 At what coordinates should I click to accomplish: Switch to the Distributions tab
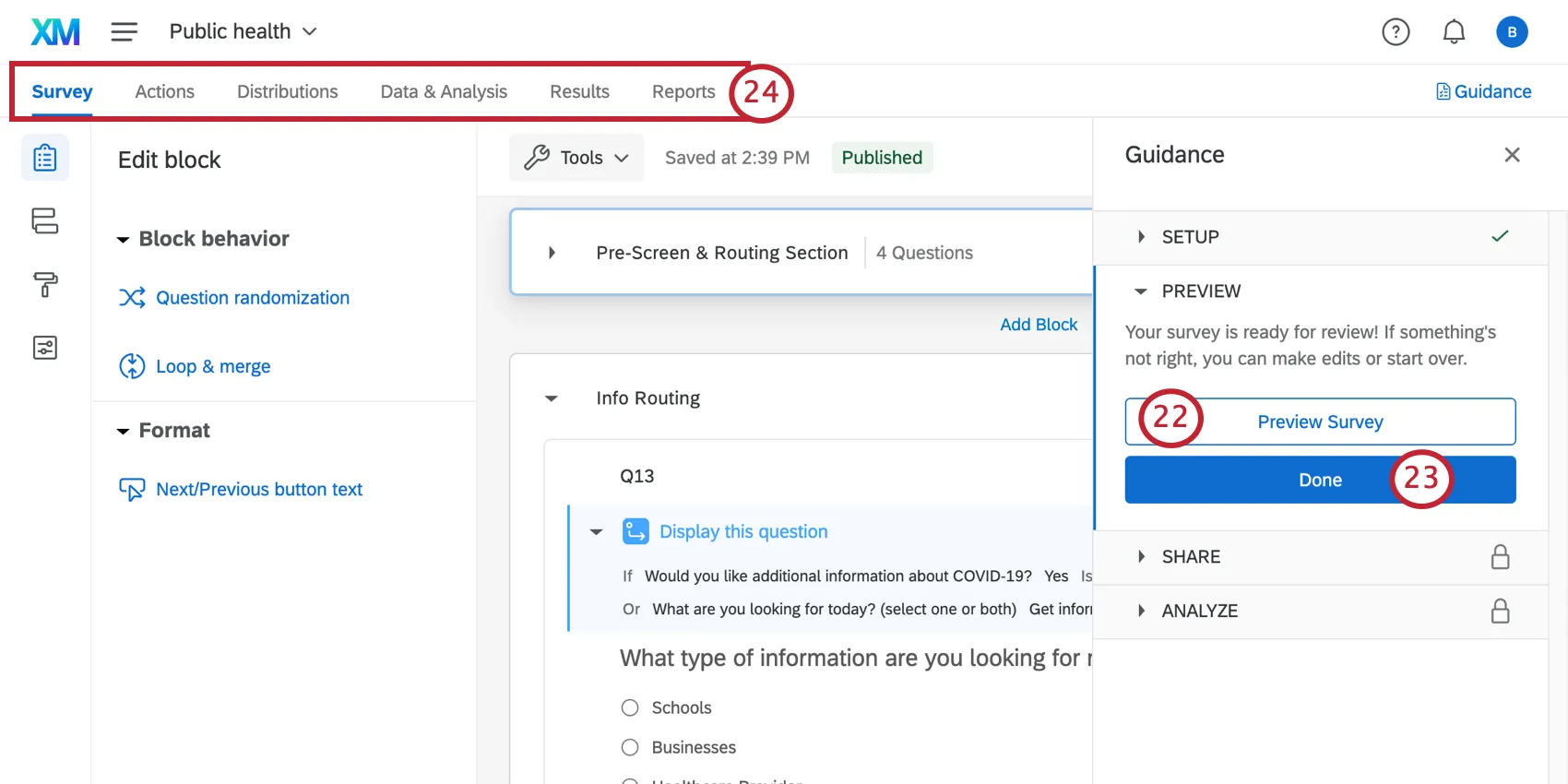click(x=287, y=91)
